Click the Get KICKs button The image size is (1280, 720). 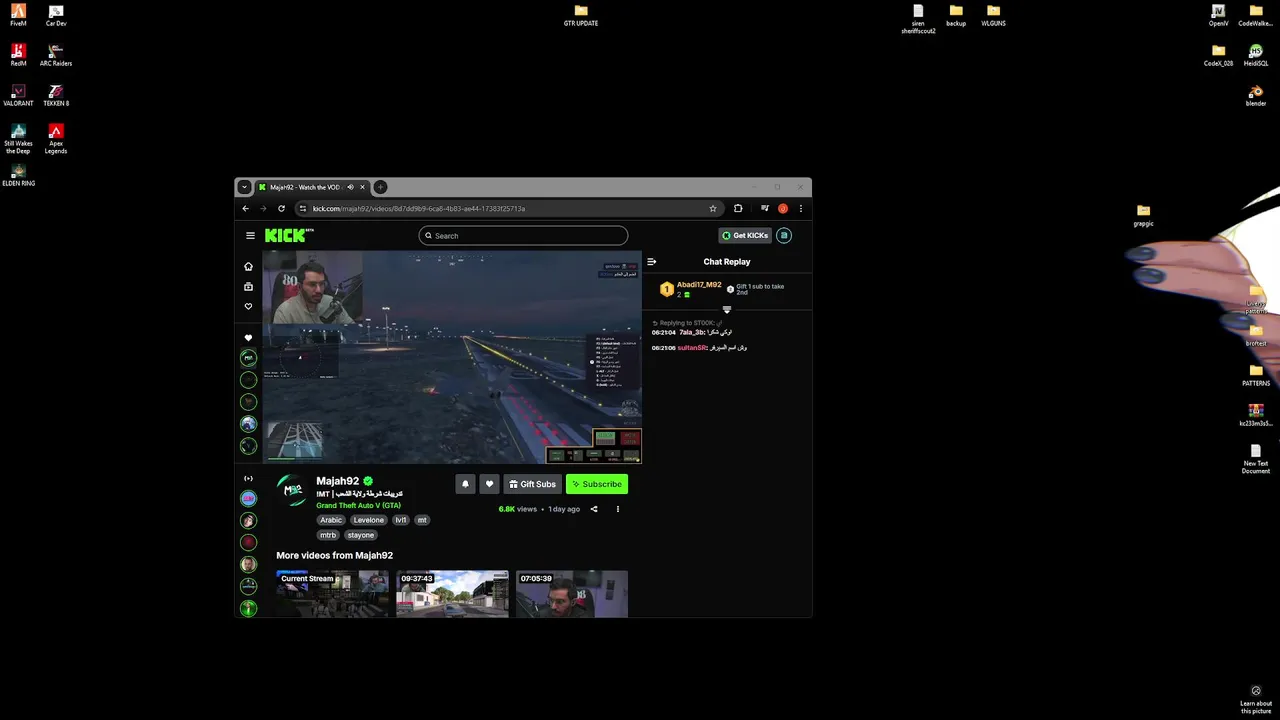click(745, 236)
